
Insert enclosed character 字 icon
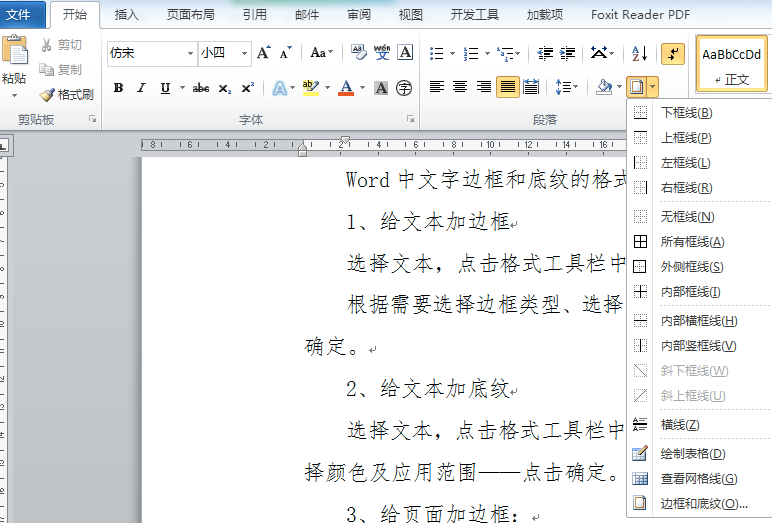pos(404,88)
